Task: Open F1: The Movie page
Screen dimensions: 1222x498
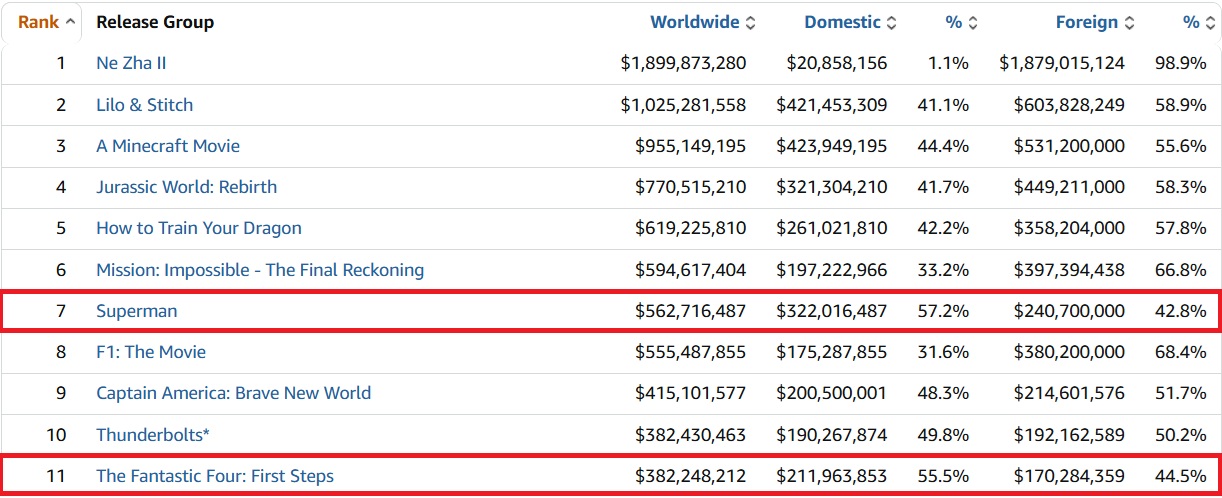Action: pos(151,352)
